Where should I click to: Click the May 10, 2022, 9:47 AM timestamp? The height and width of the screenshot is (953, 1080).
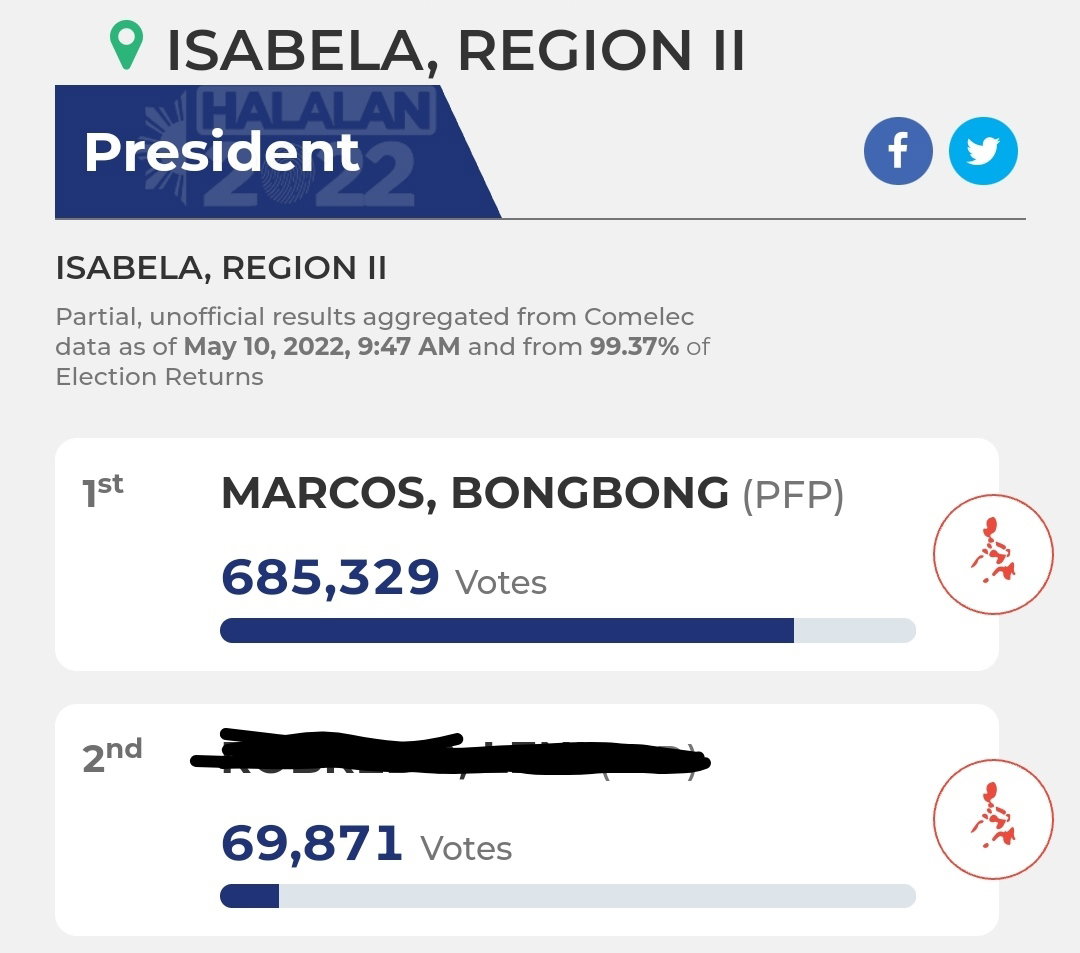point(322,346)
